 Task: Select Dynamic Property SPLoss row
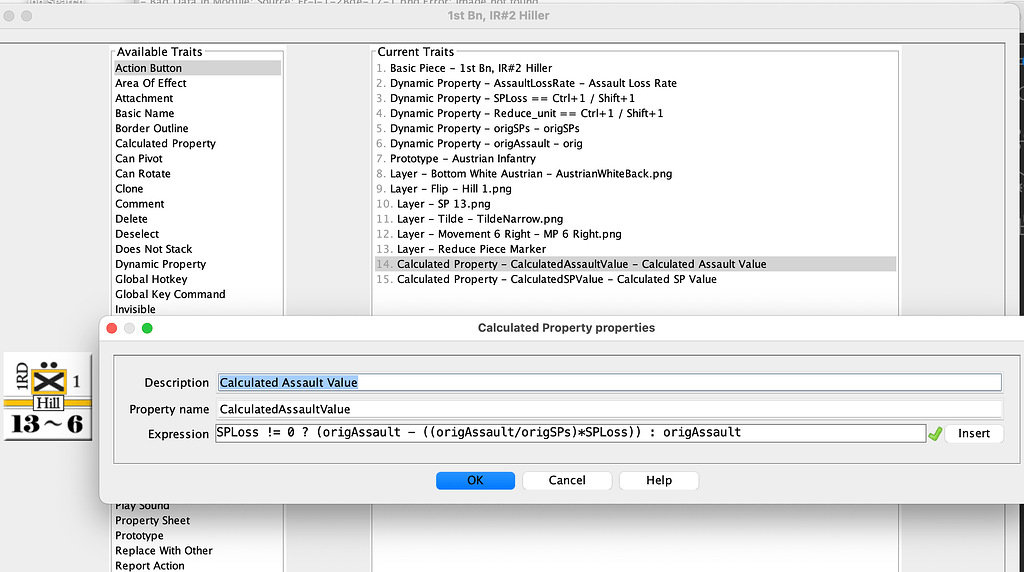[x=635, y=98]
